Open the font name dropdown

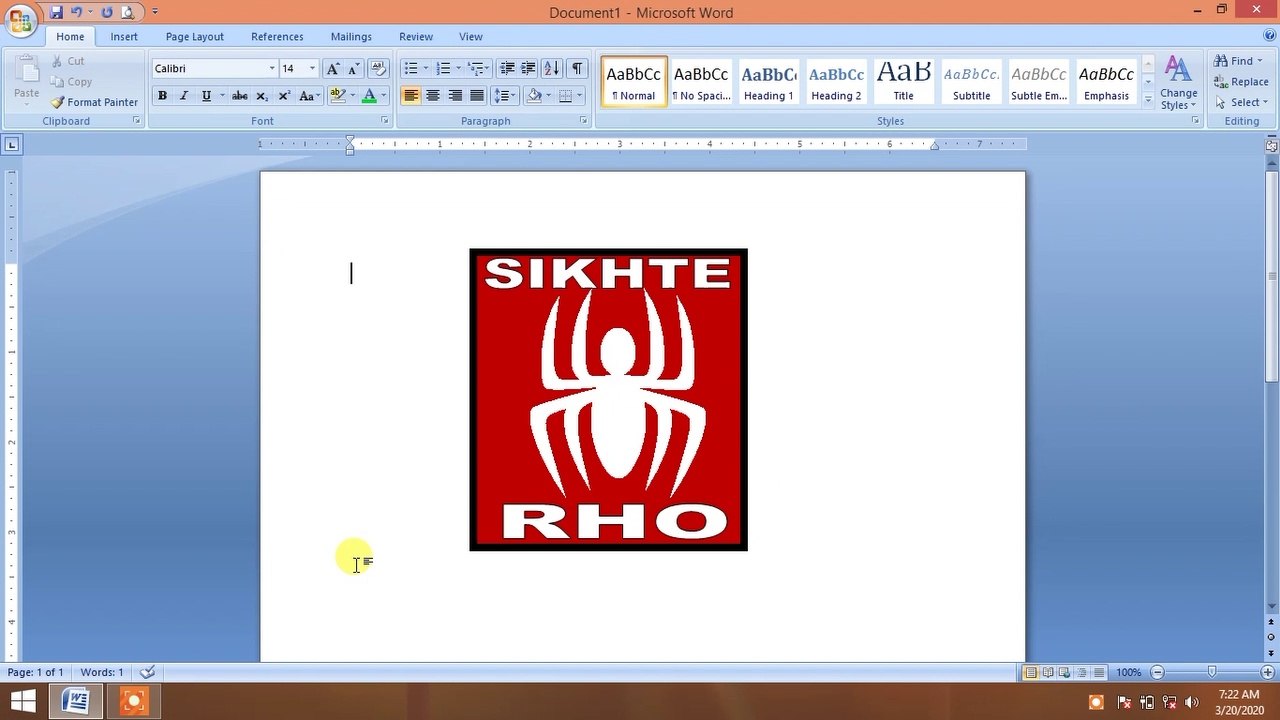(x=271, y=68)
